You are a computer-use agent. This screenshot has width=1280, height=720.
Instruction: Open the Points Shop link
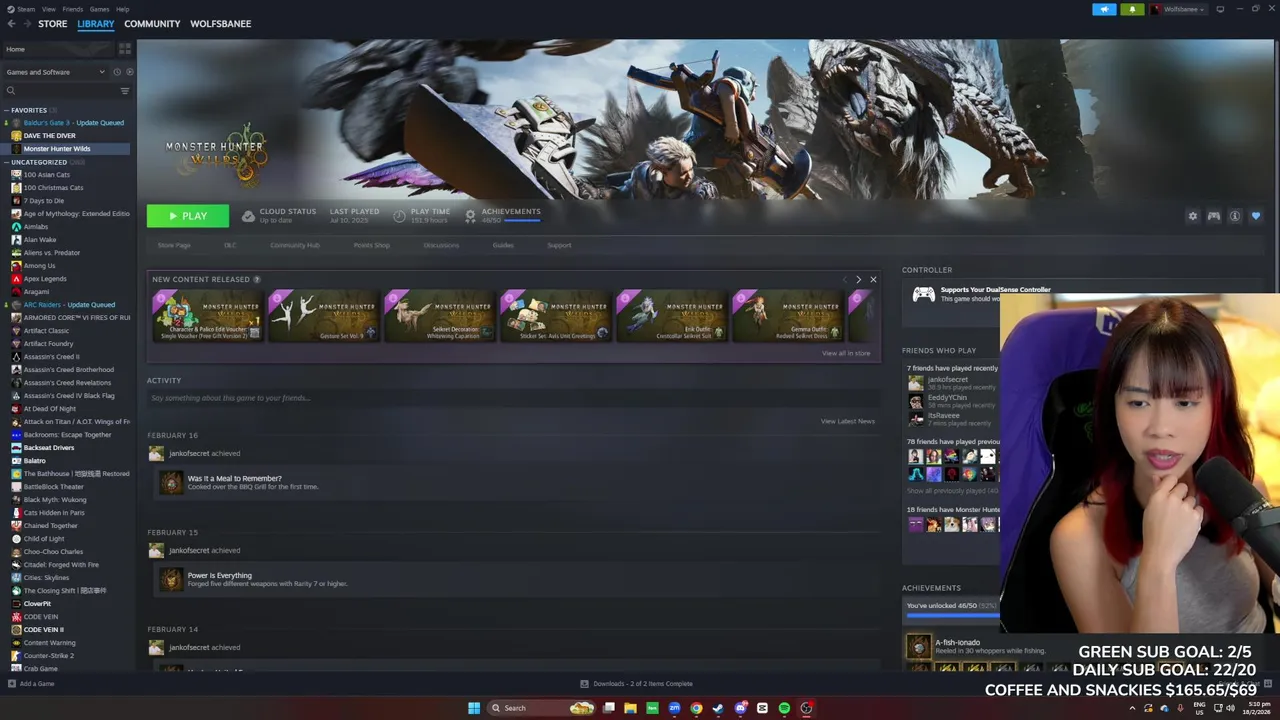[x=372, y=245]
